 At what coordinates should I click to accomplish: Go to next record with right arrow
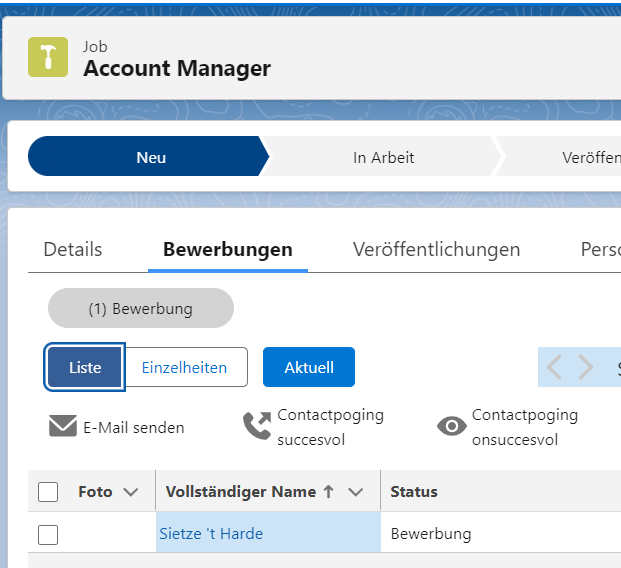pos(586,368)
